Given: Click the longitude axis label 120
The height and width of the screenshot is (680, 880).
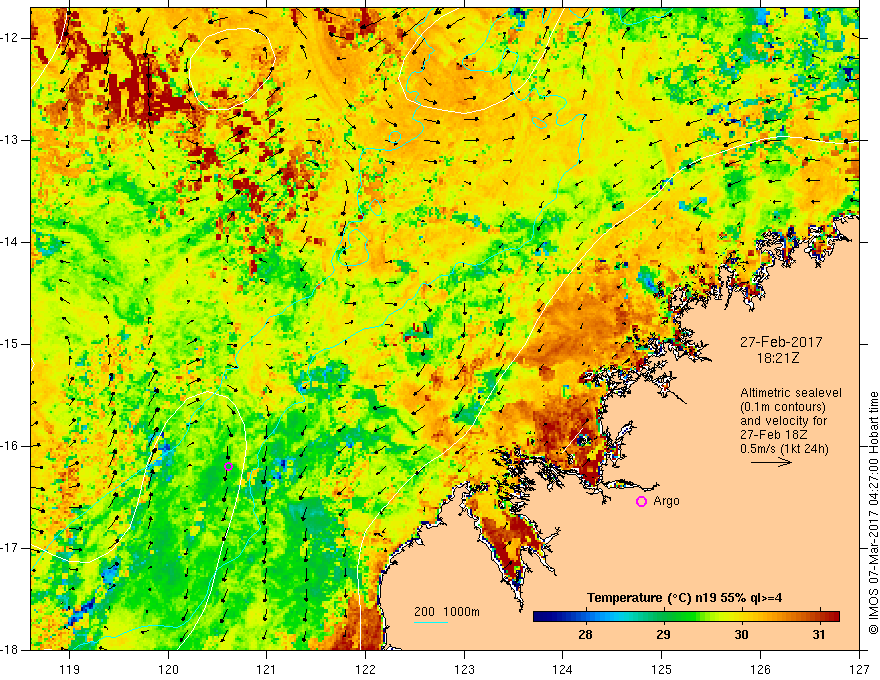Looking at the screenshot, I should click(x=168, y=669).
